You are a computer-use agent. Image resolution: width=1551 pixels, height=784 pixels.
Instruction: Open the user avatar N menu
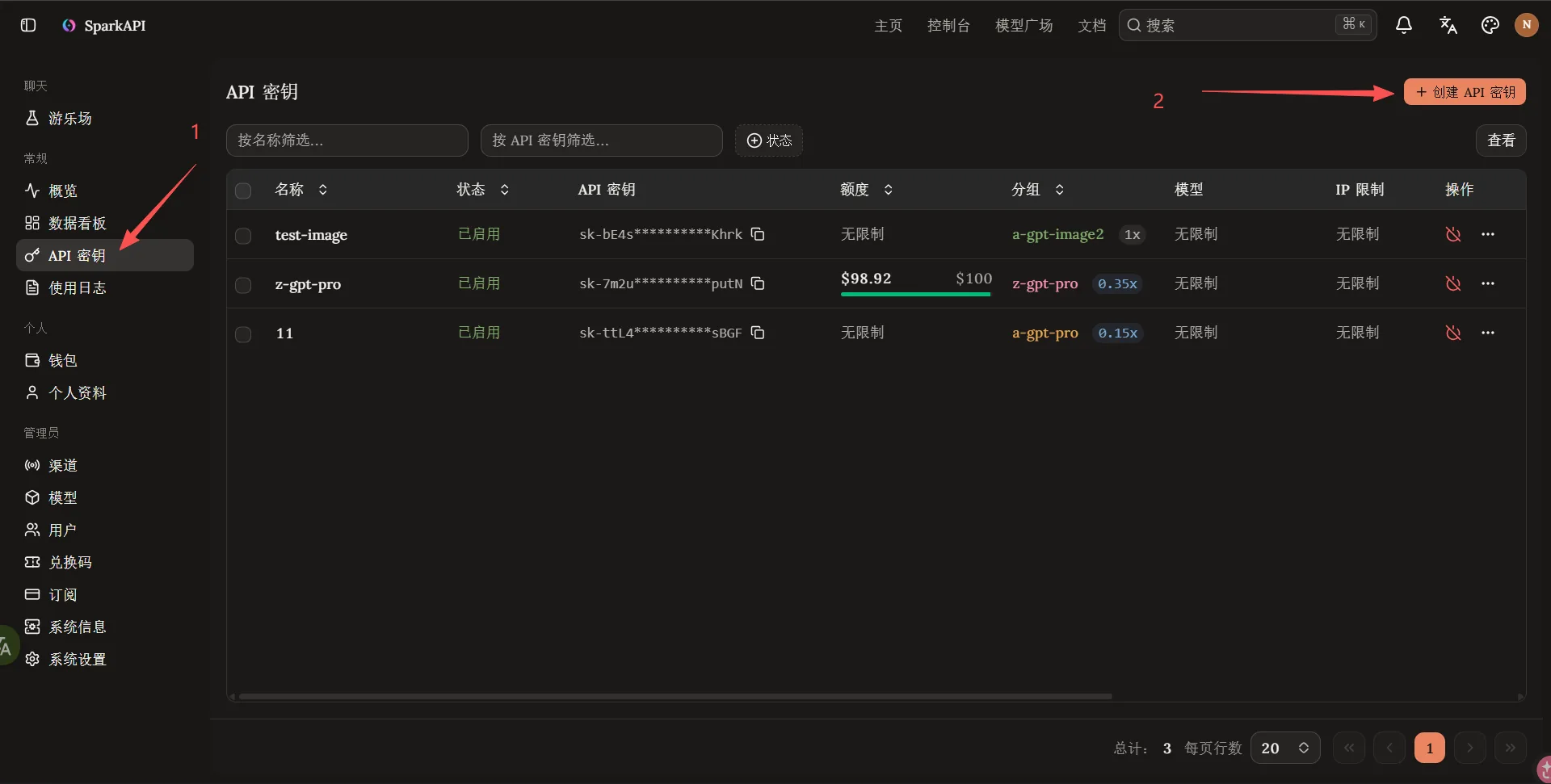tap(1527, 25)
